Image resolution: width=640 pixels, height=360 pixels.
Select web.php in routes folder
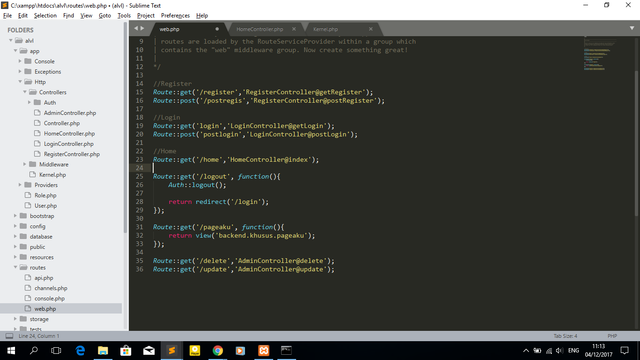[45, 309]
